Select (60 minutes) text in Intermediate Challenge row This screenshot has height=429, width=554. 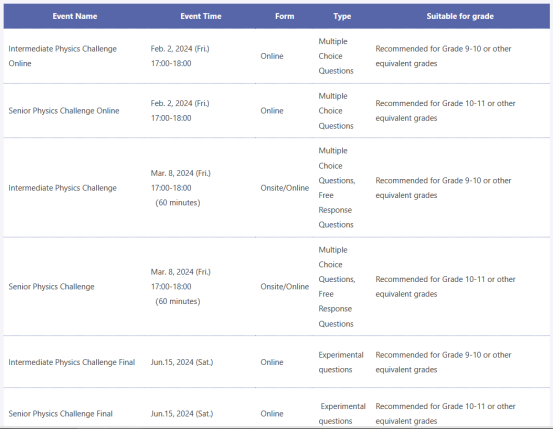point(178,203)
